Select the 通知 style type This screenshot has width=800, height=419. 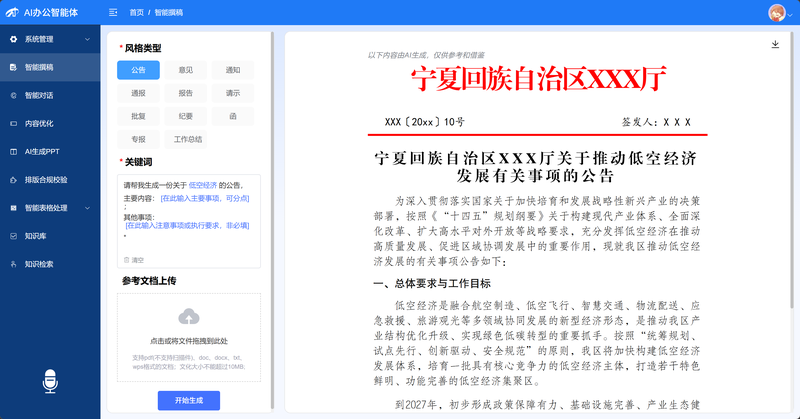pos(233,70)
